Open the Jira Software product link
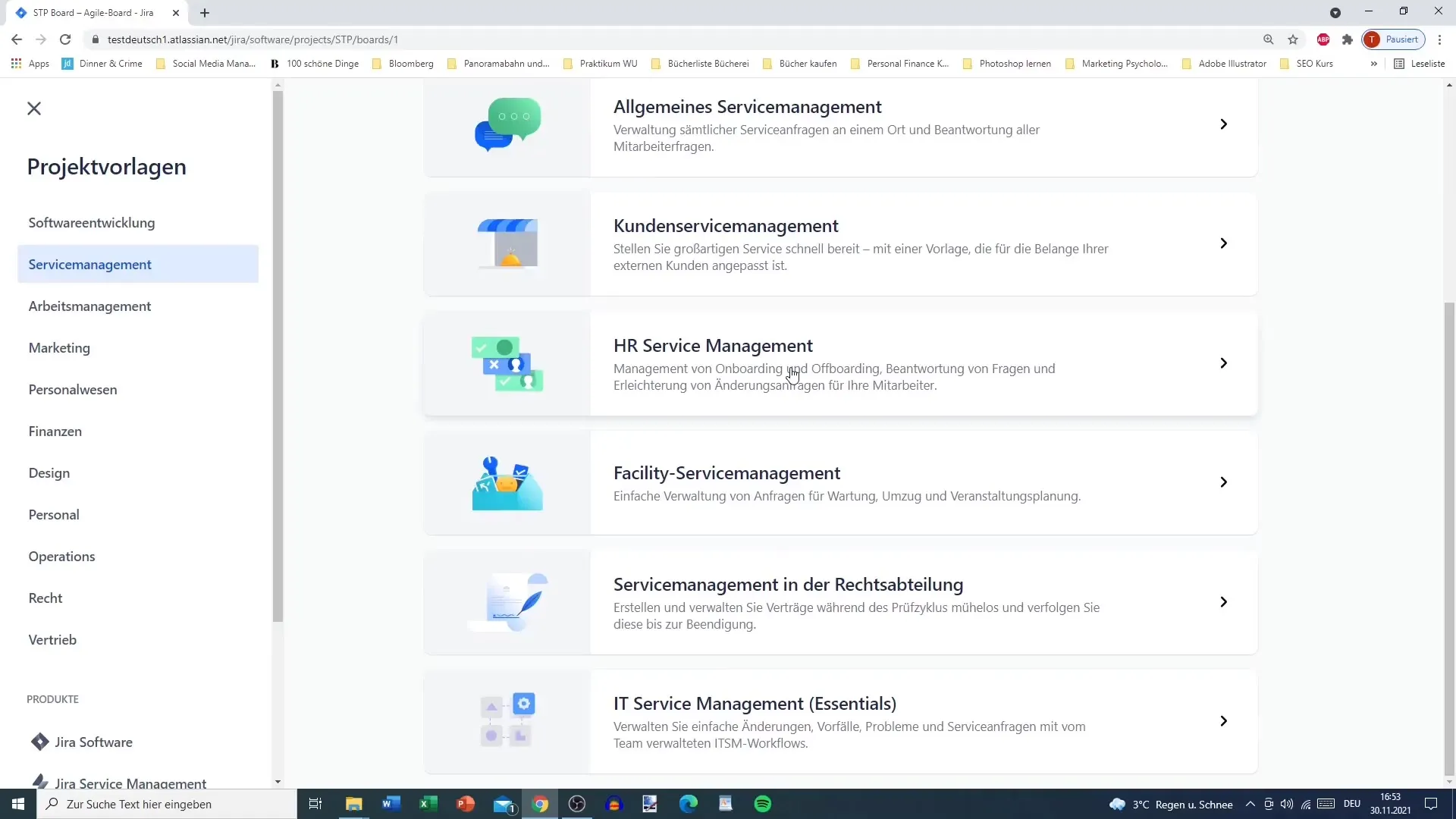 93,742
